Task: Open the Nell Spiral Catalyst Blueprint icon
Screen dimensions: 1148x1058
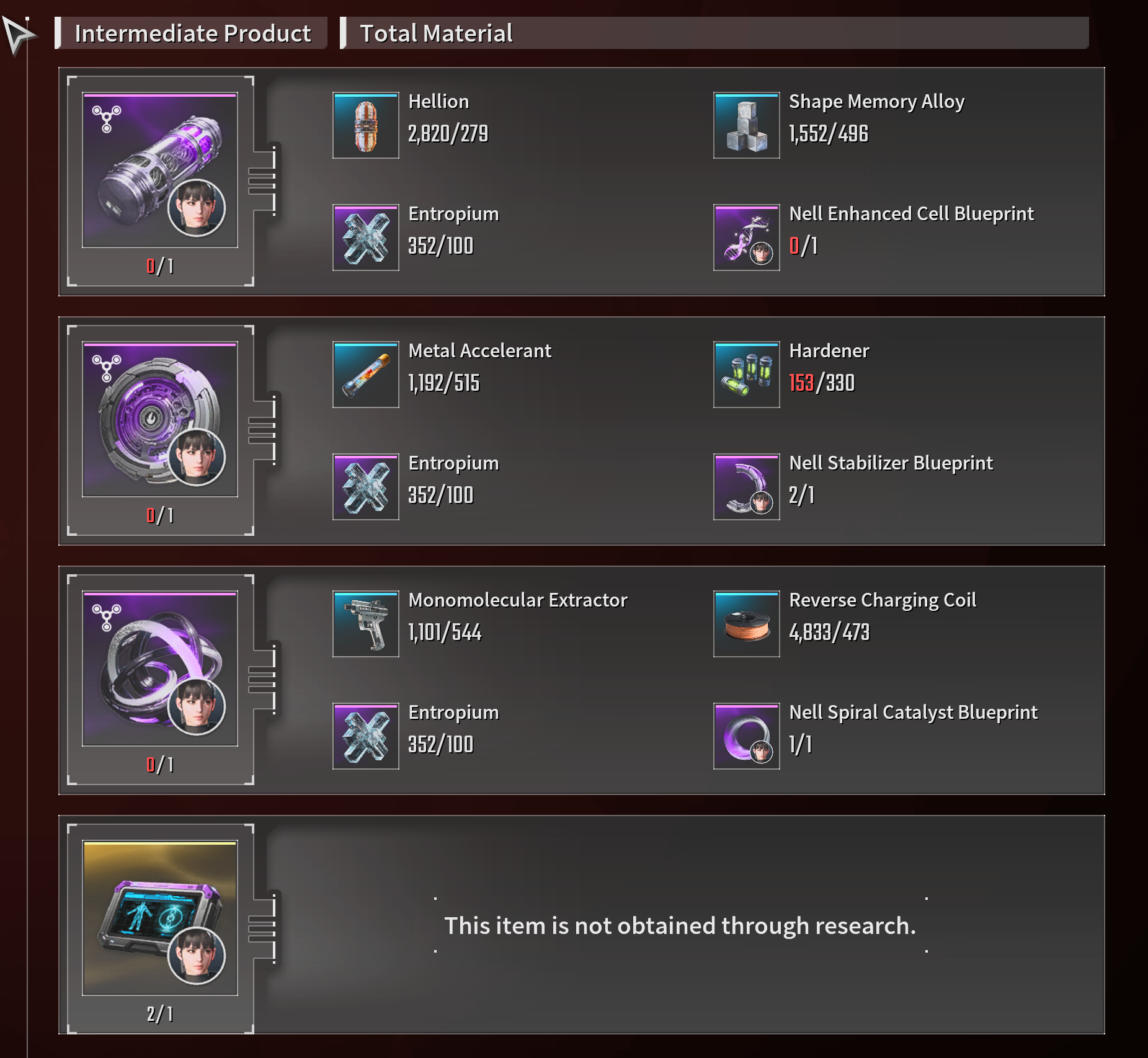Action: 746,736
